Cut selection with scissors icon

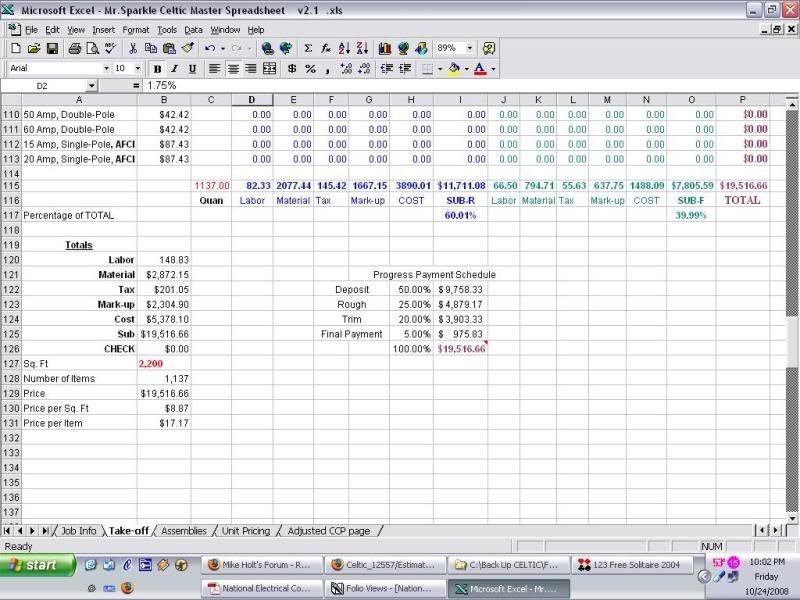coord(133,48)
